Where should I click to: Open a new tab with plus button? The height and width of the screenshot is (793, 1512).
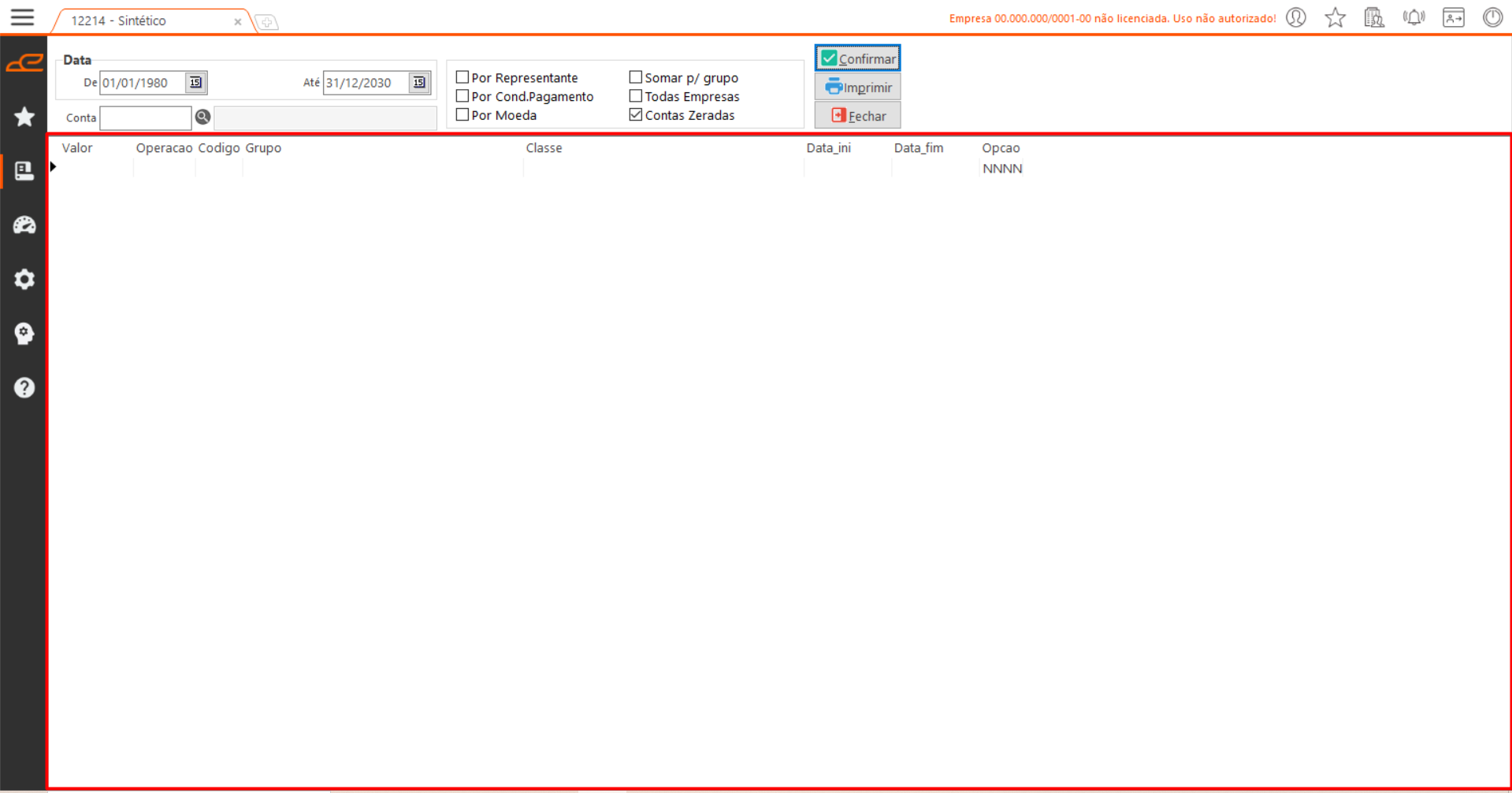coord(267,22)
